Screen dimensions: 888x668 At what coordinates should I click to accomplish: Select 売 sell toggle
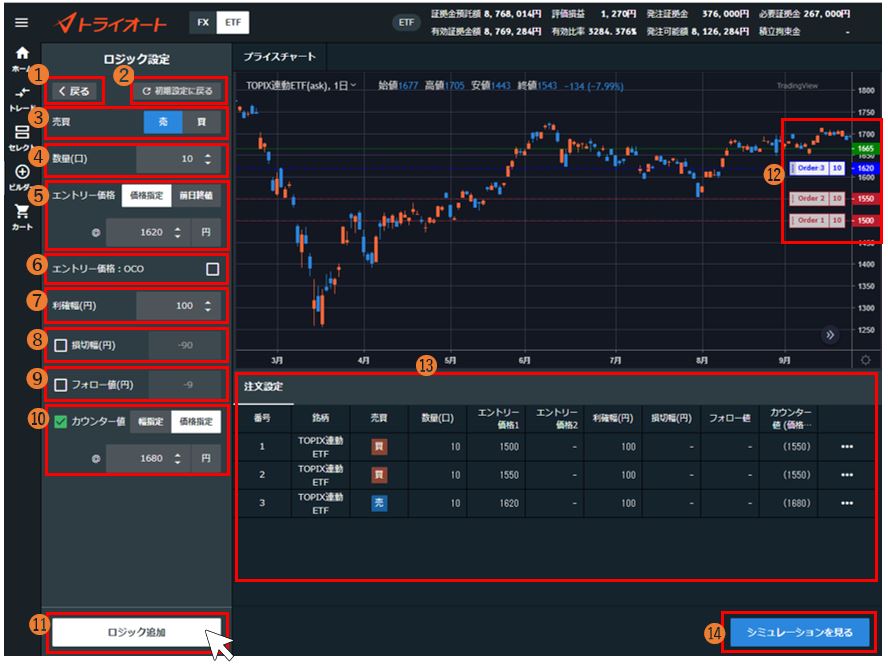click(163, 122)
